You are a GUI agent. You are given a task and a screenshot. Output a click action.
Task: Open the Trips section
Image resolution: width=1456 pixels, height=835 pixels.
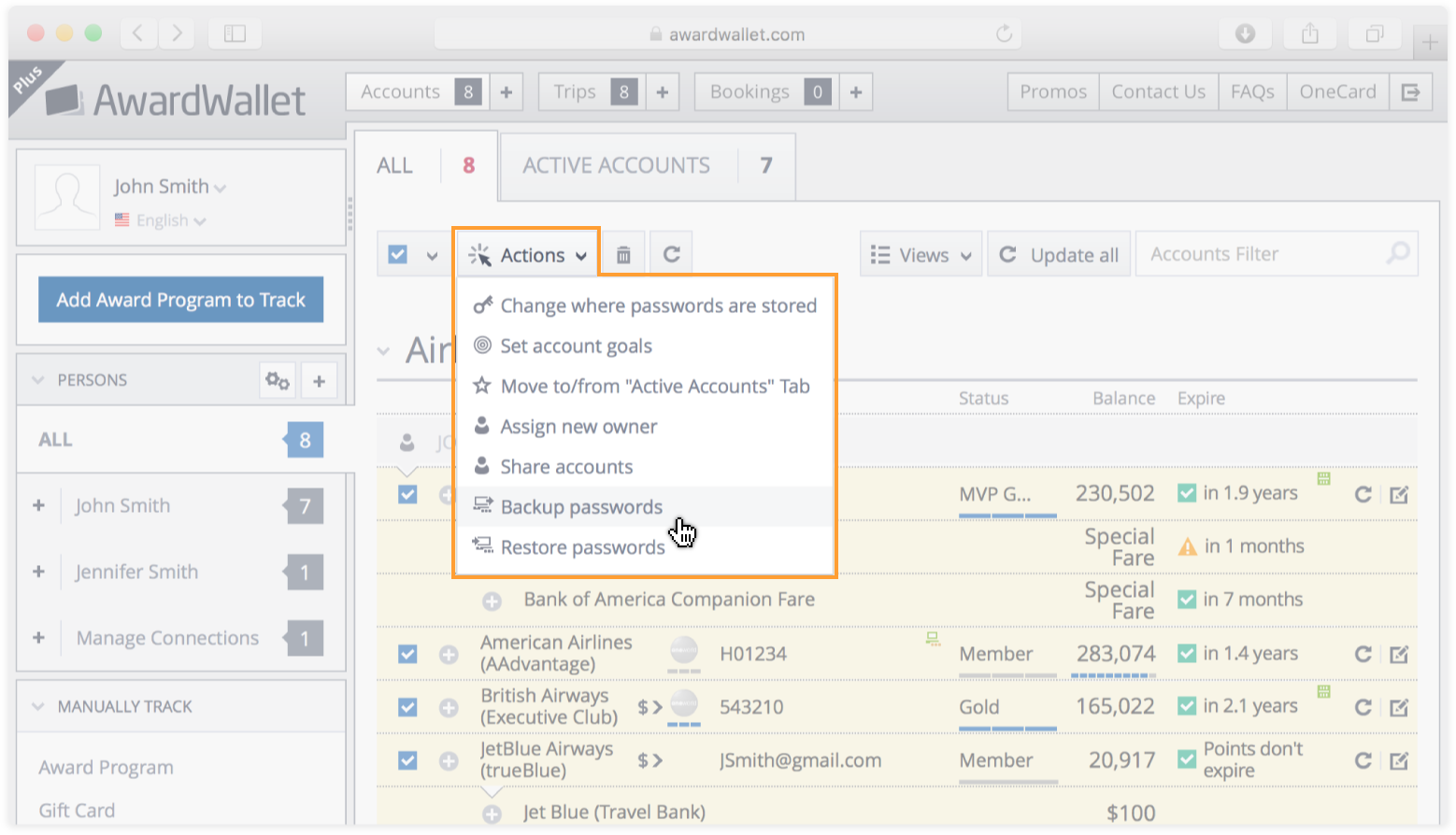pyautogui.click(x=592, y=92)
